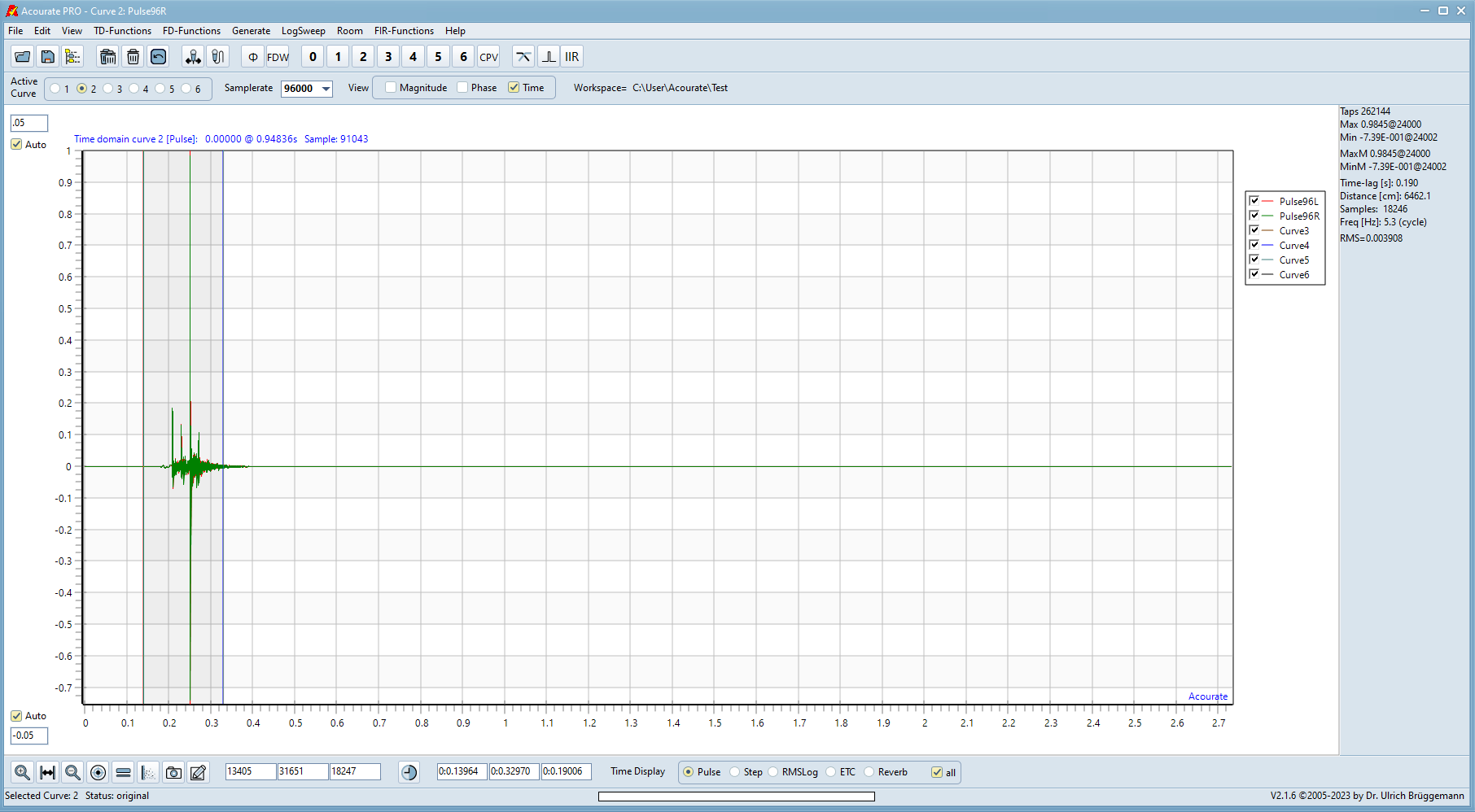Click the save floppy disk icon

pos(48,57)
